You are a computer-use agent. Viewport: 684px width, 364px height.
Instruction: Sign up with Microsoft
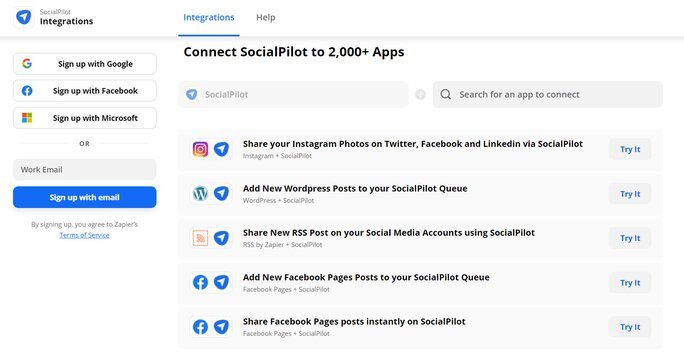click(x=85, y=118)
